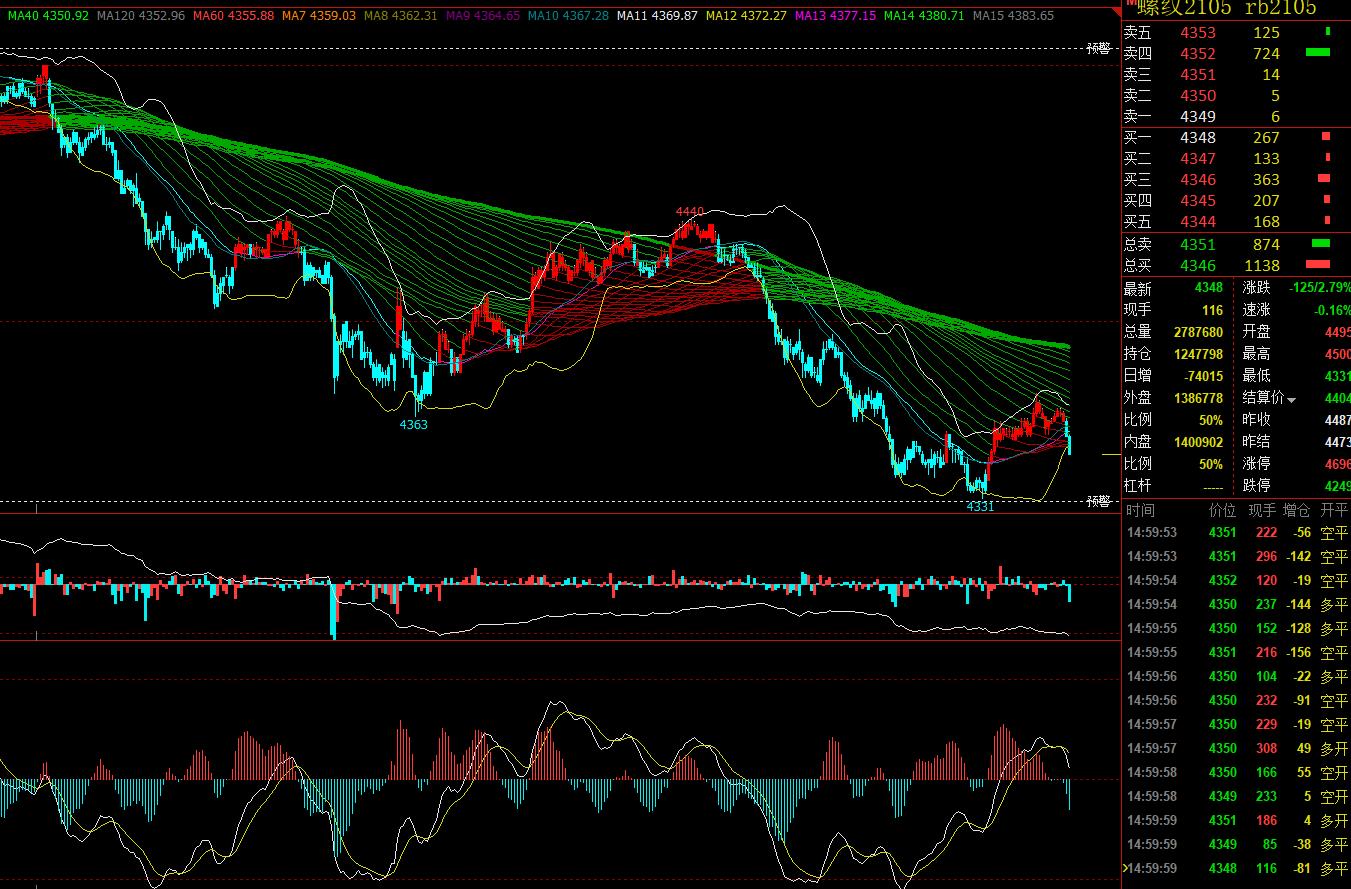Select the 最高 high price label
Image resolution: width=1351 pixels, height=889 pixels.
click(x=1257, y=354)
